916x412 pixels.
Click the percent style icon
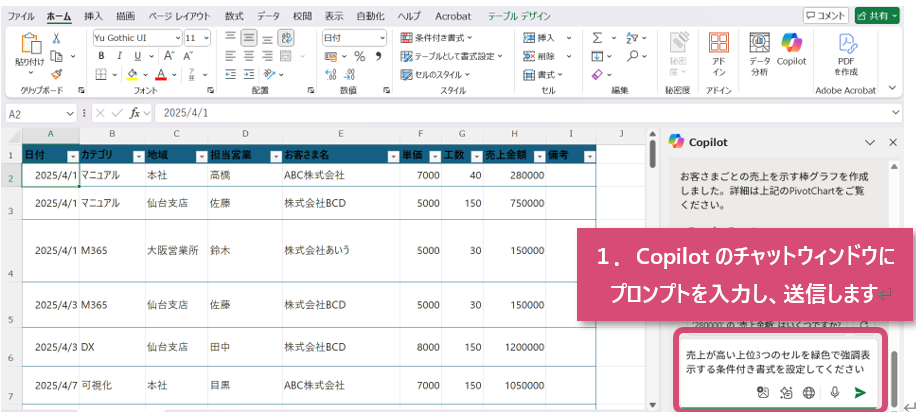[x=360, y=57]
